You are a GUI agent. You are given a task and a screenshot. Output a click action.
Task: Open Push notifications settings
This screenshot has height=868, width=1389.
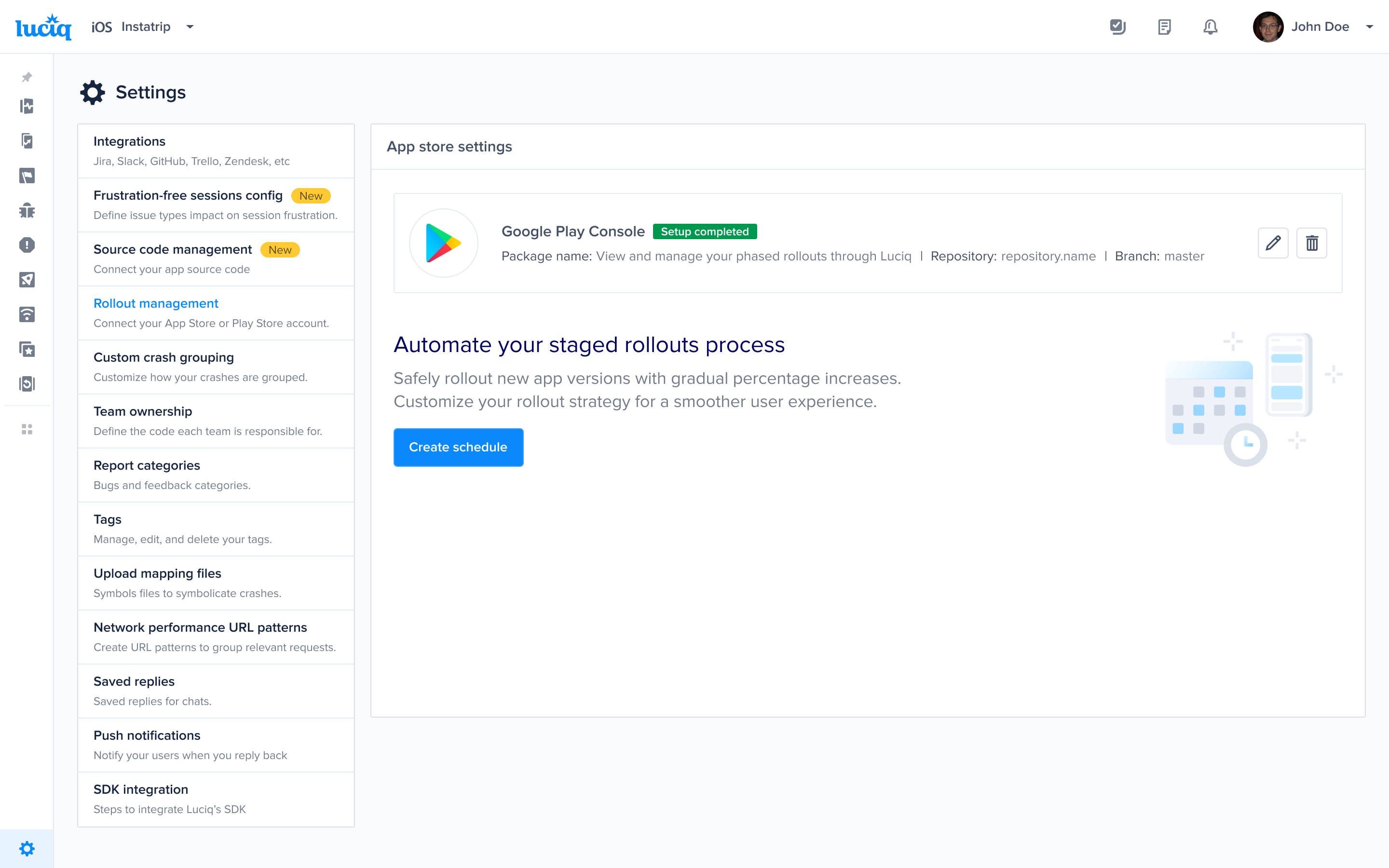tap(216, 745)
